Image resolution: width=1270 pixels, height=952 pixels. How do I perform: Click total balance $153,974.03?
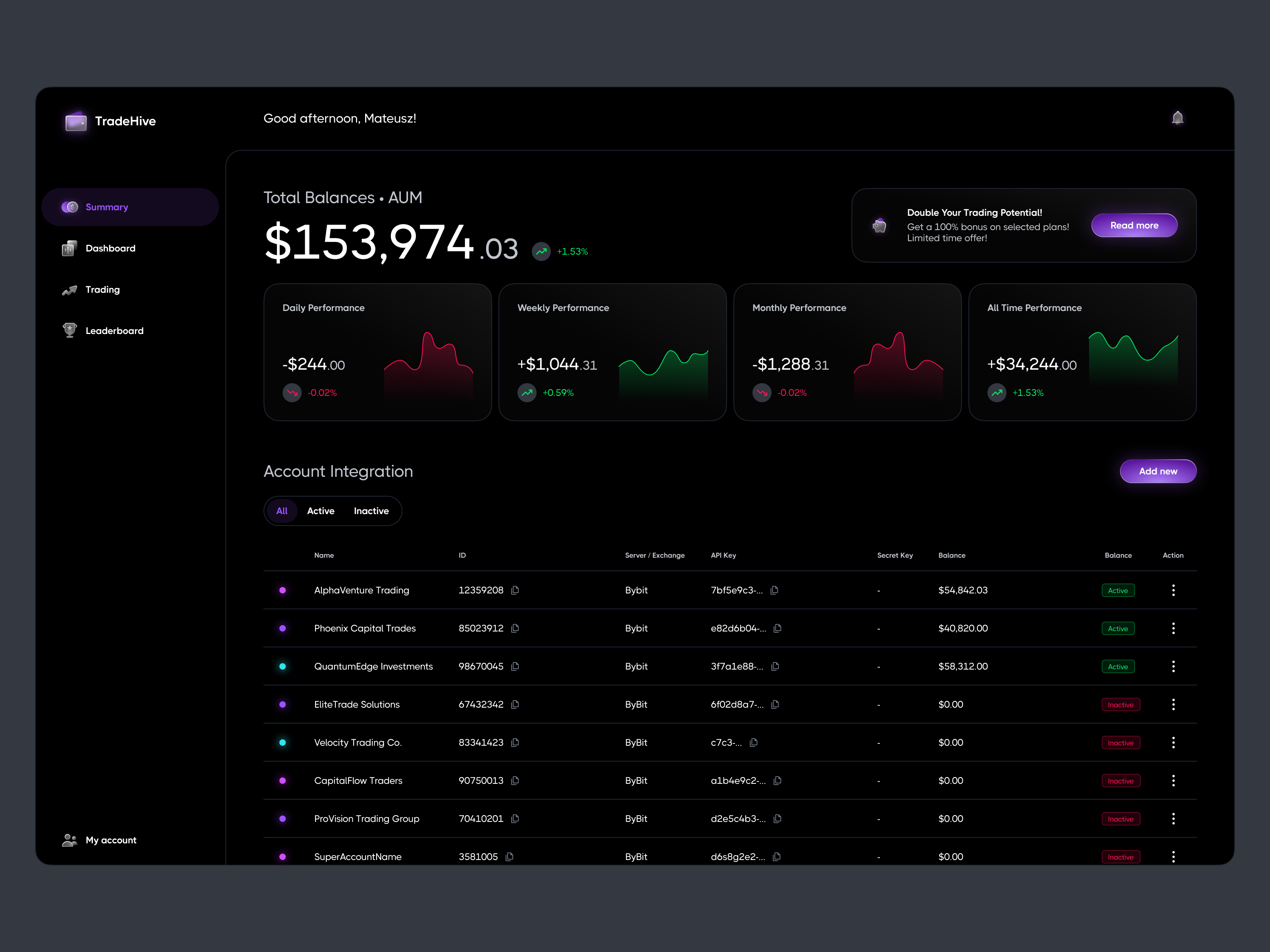pyautogui.click(x=391, y=242)
